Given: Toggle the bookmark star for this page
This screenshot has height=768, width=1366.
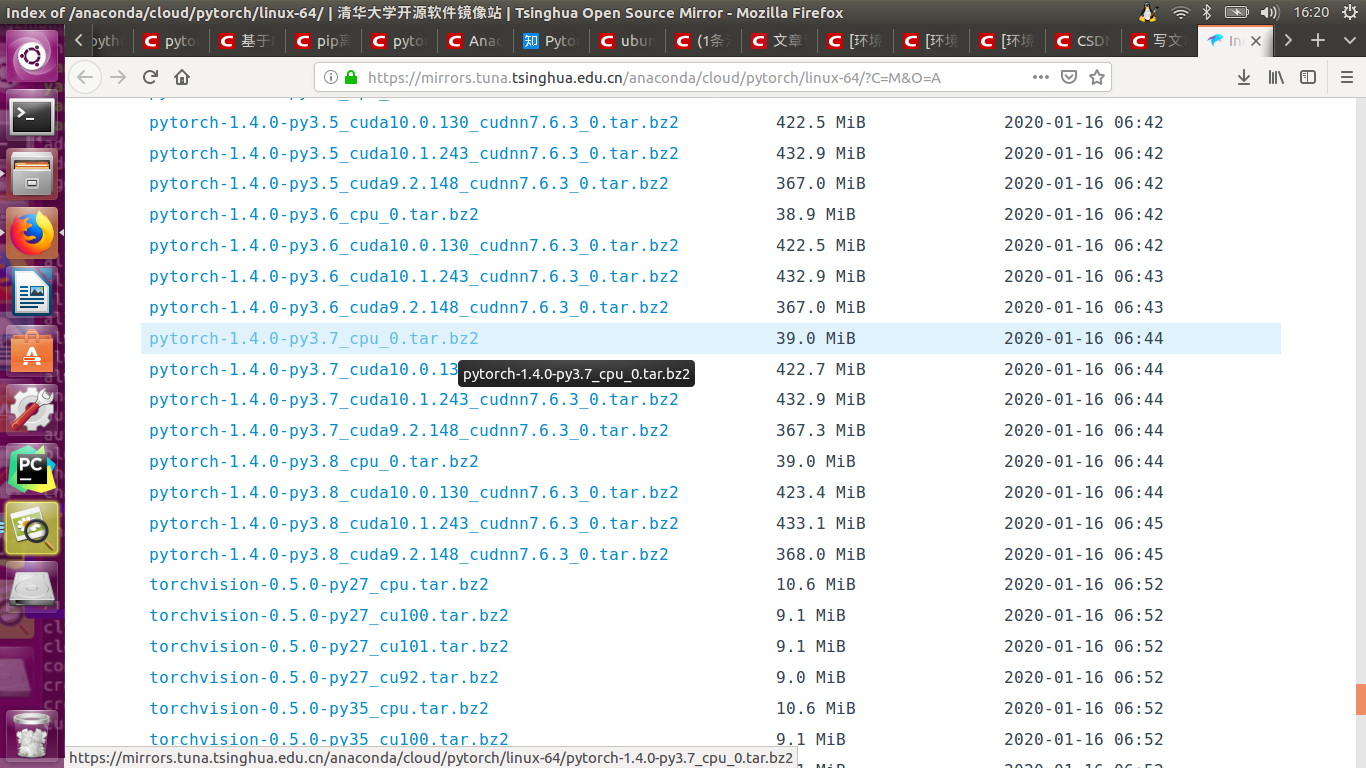Looking at the screenshot, I should click(x=1097, y=77).
